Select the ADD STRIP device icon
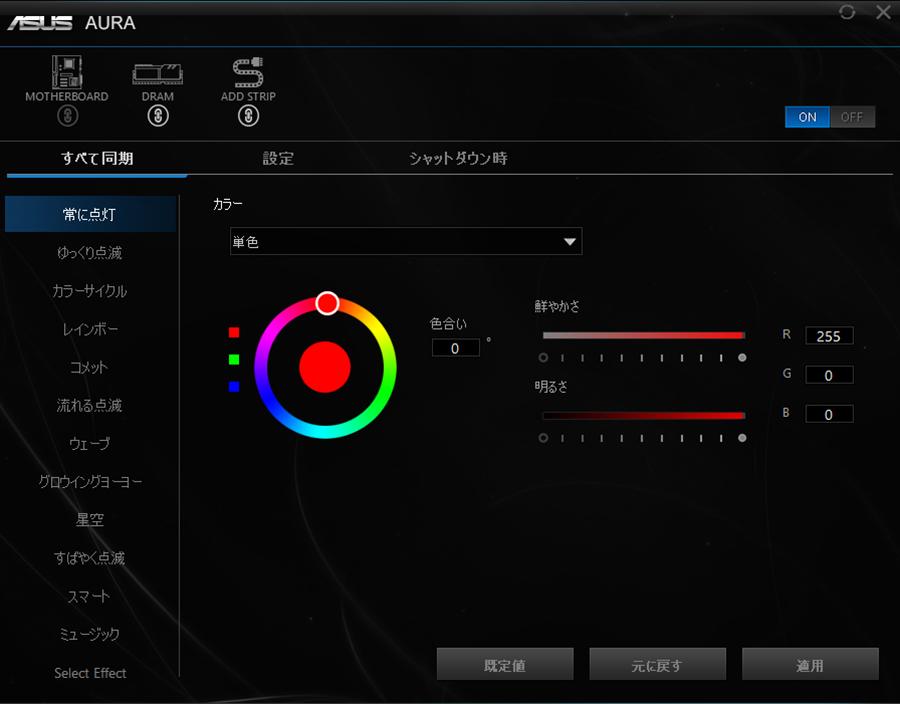The image size is (900, 704). click(248, 72)
